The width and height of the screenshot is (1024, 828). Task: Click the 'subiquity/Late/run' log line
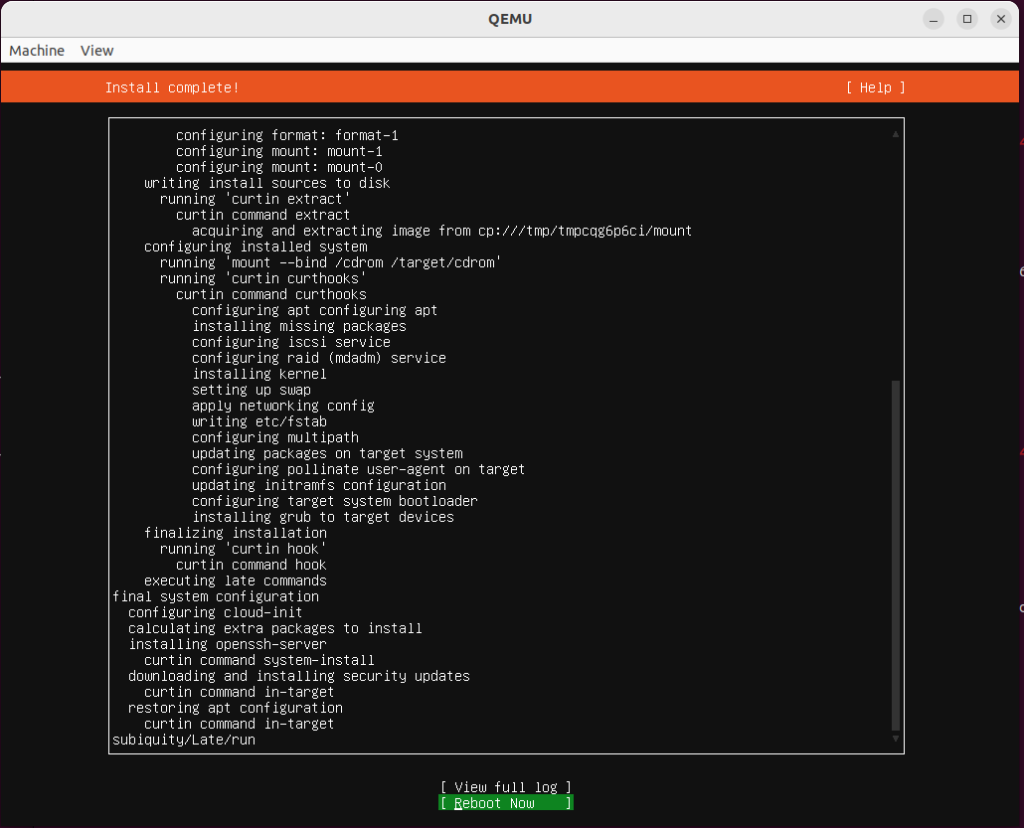(184, 740)
